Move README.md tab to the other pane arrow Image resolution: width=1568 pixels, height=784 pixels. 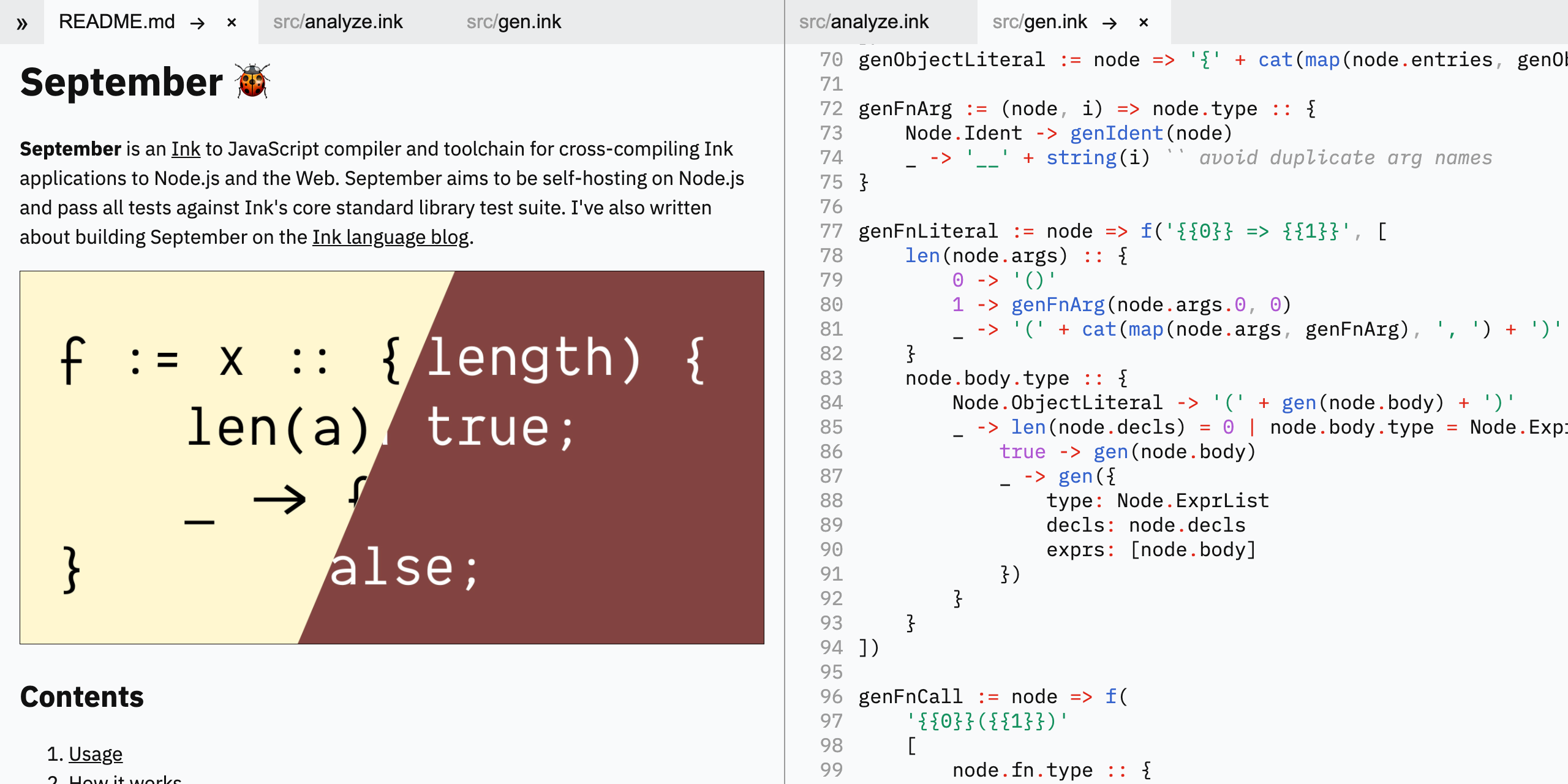197,23
